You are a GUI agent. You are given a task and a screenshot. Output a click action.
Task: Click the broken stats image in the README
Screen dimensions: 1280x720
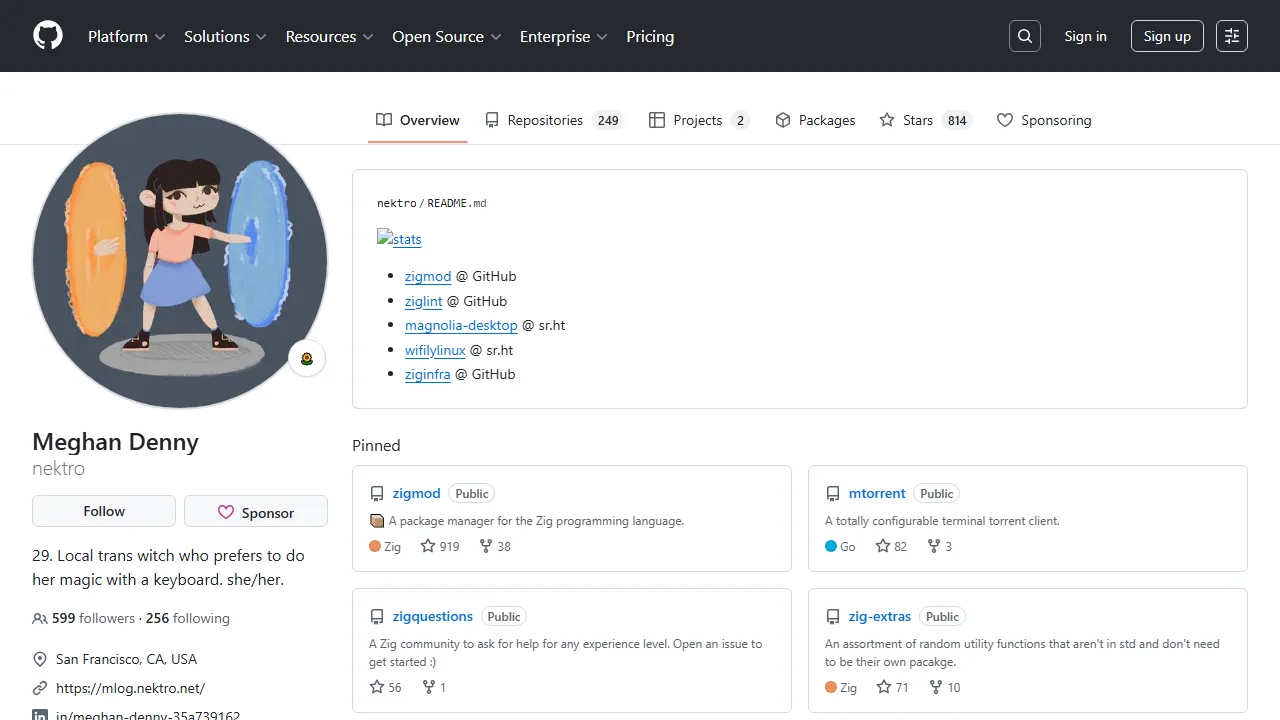pos(399,238)
